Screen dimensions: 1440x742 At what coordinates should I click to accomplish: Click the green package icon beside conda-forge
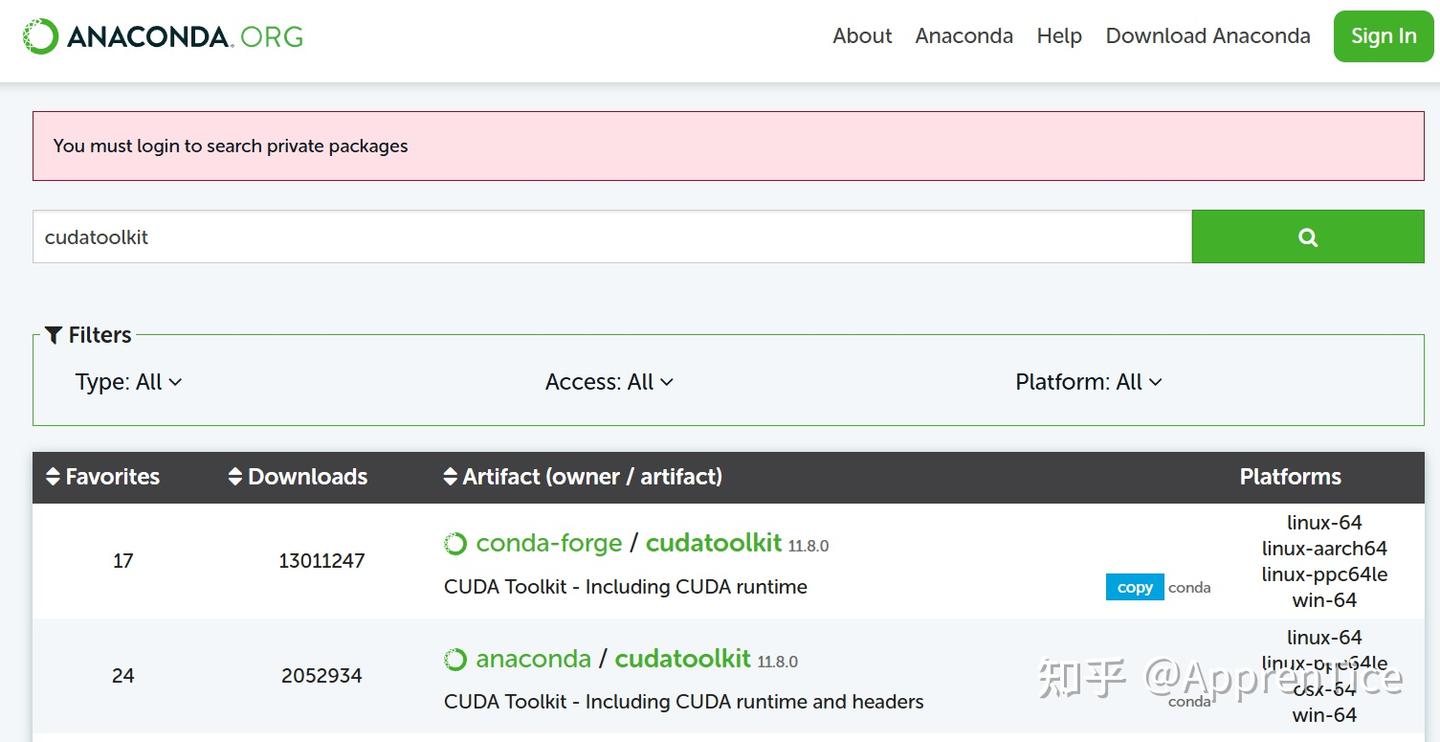[455, 543]
